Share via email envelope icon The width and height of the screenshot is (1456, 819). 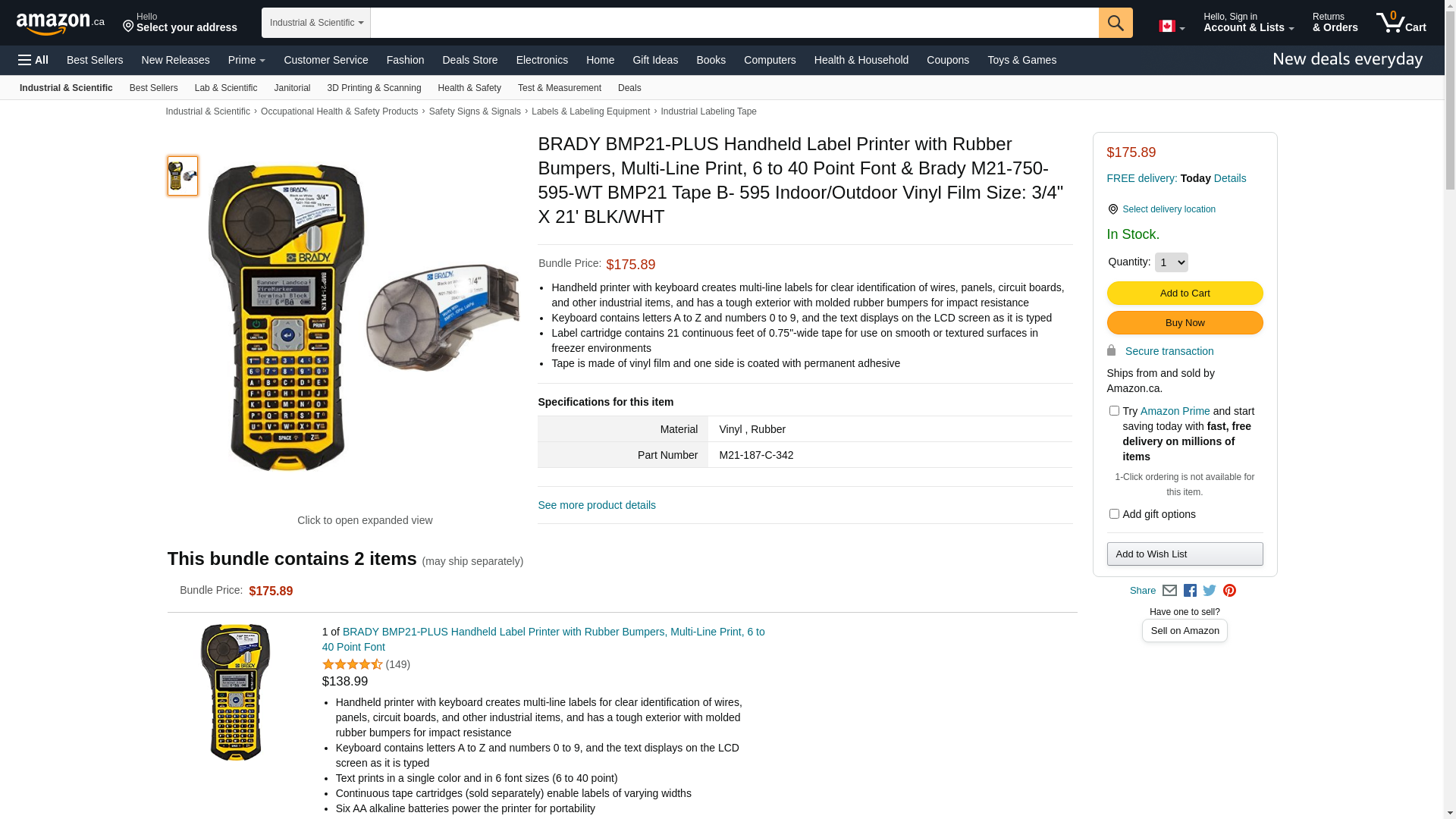point(1169,591)
